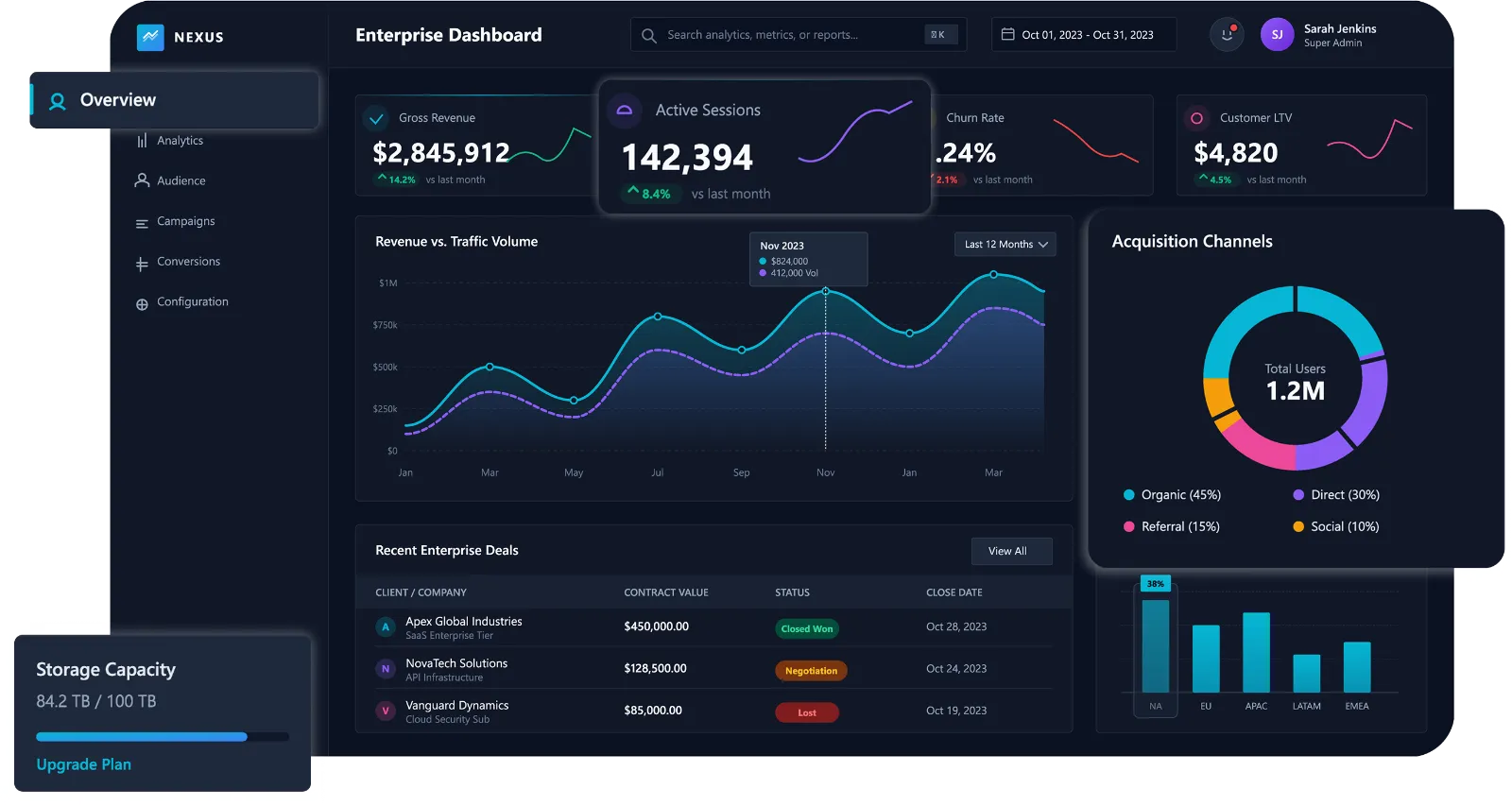Viewport: 1512px width, 806px height.
Task: Click the Jul data point on revenue line
Action: (x=658, y=317)
